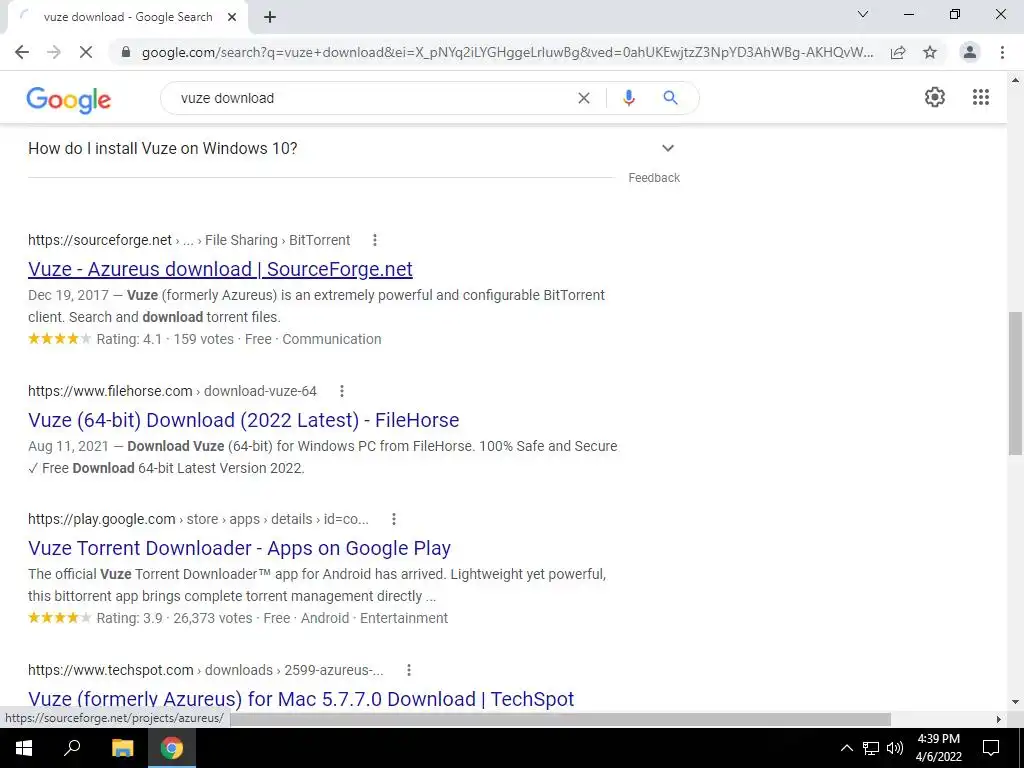
Task: Go to the Google logo homepage
Action: point(69,100)
